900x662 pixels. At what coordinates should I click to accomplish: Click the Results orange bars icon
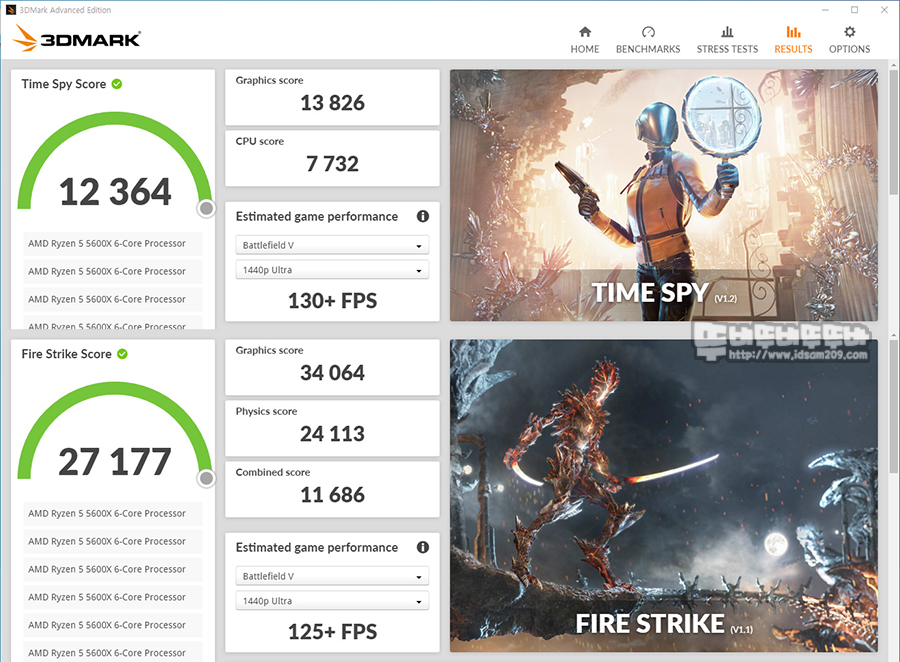[793, 32]
